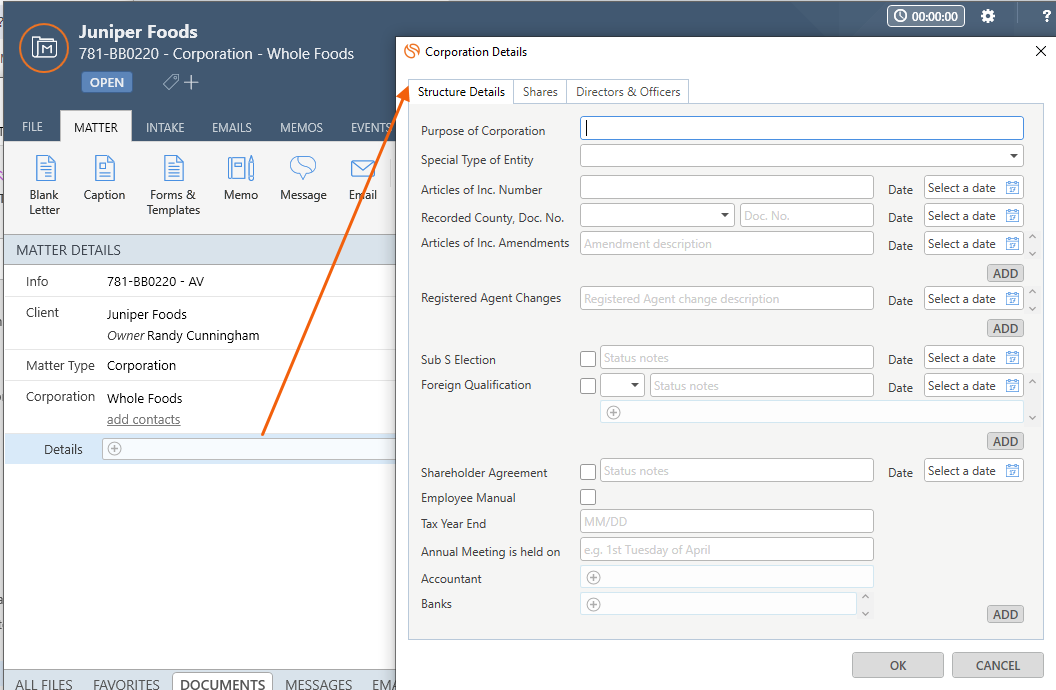Select the Structure Details tab
This screenshot has width=1056, height=690.
(461, 92)
